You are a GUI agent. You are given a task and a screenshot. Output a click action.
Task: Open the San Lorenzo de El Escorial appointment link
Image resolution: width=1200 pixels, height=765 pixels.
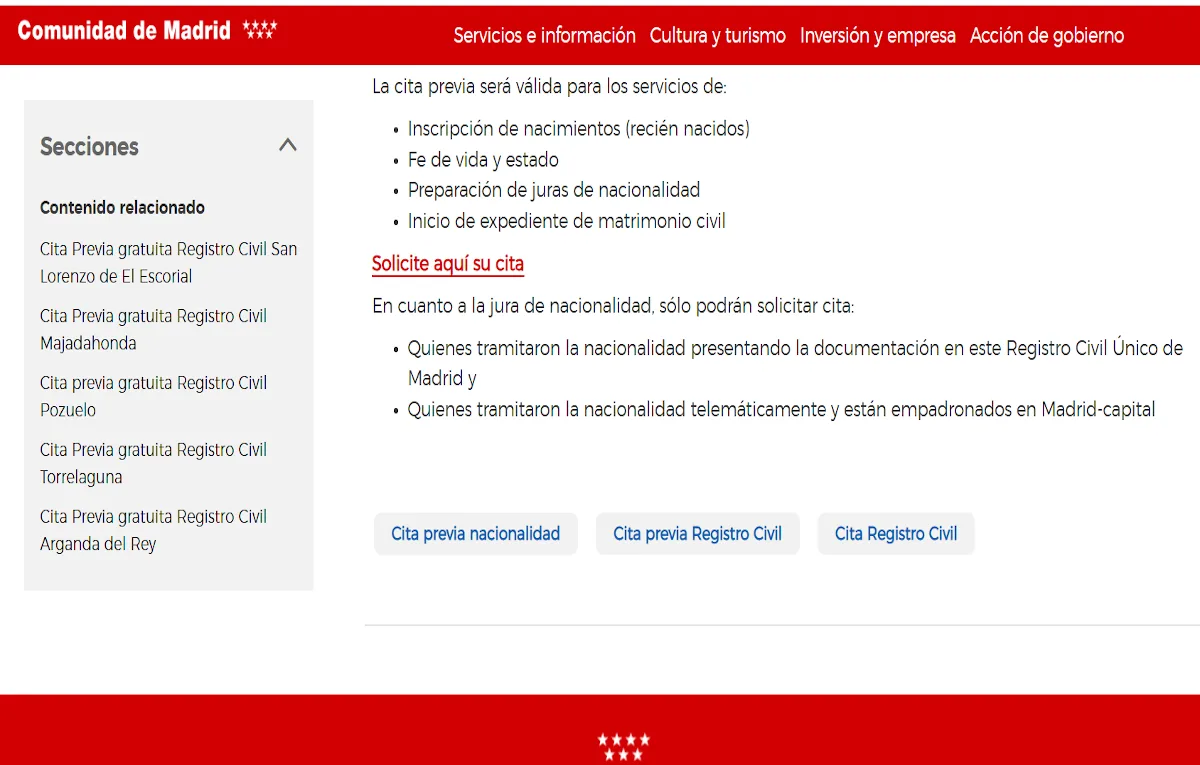coord(168,262)
